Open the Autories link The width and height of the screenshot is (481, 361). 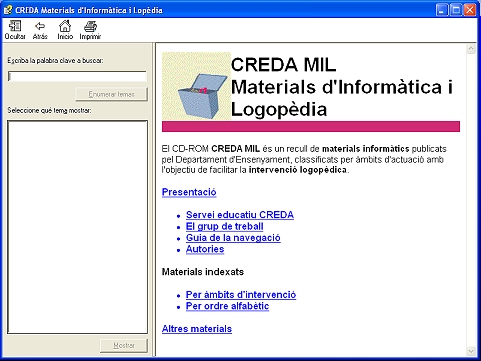[x=205, y=249]
